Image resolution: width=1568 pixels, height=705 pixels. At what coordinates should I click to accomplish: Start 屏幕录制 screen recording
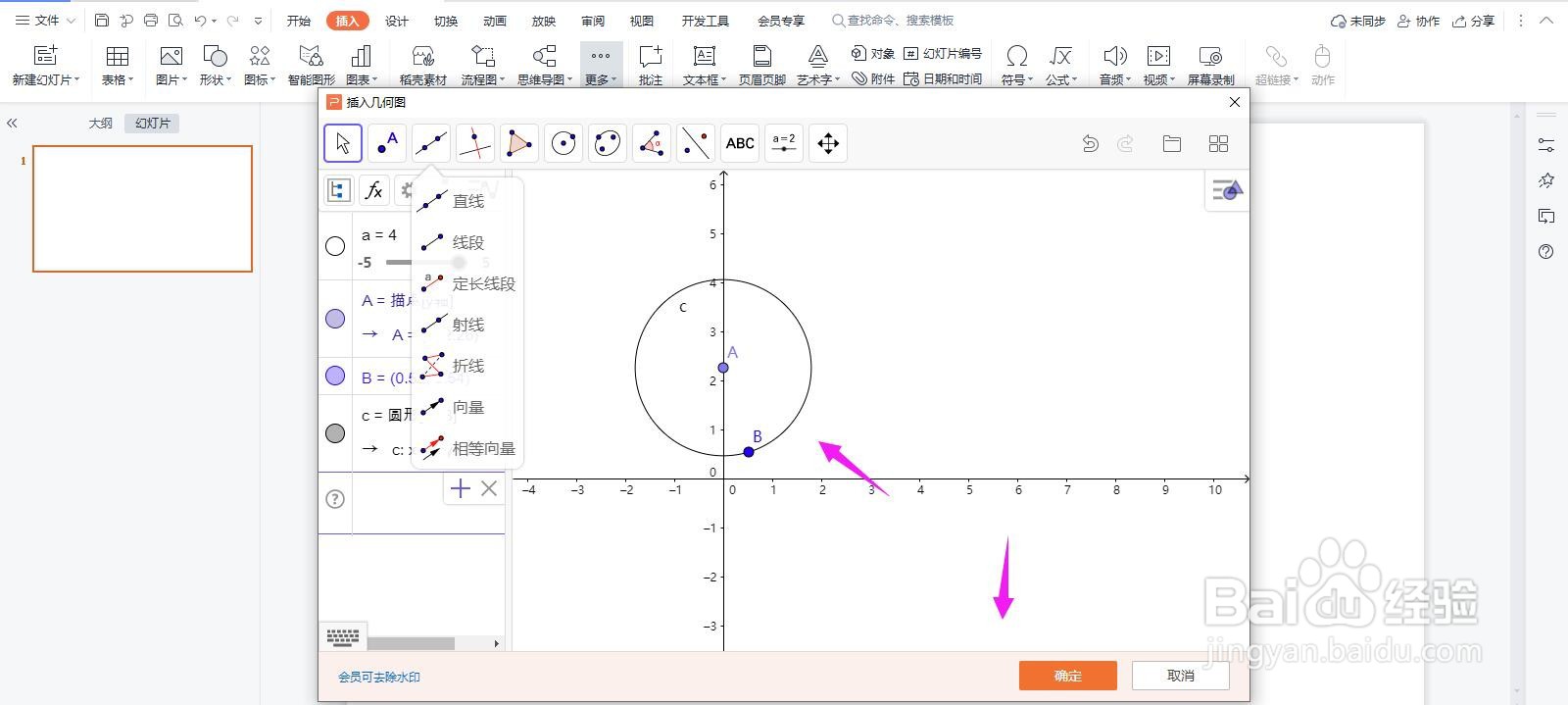[1211, 65]
